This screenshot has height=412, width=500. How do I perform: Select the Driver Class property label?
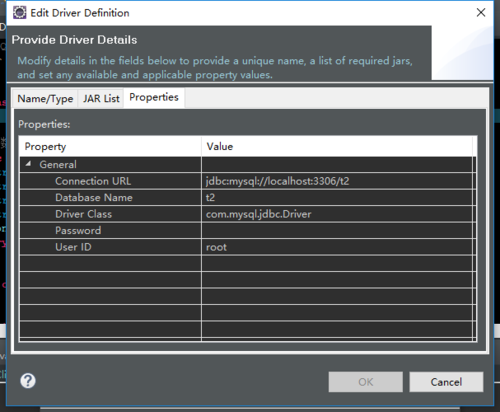click(x=83, y=214)
